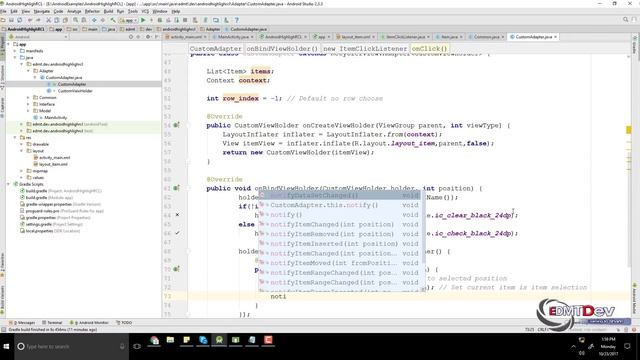
Task: Switch to the MainActivity.java editor tab
Action: pyautogui.click(x=233, y=37)
